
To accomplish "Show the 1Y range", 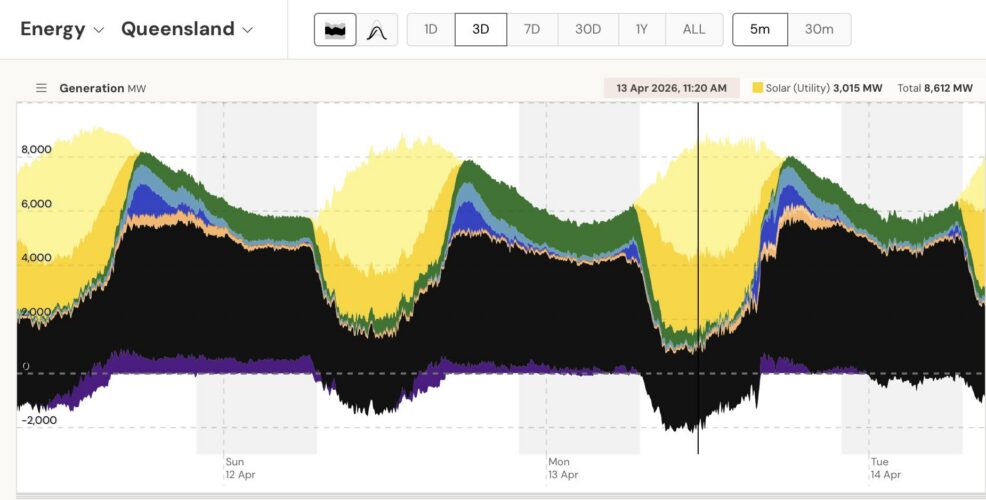I will click(x=642, y=30).
